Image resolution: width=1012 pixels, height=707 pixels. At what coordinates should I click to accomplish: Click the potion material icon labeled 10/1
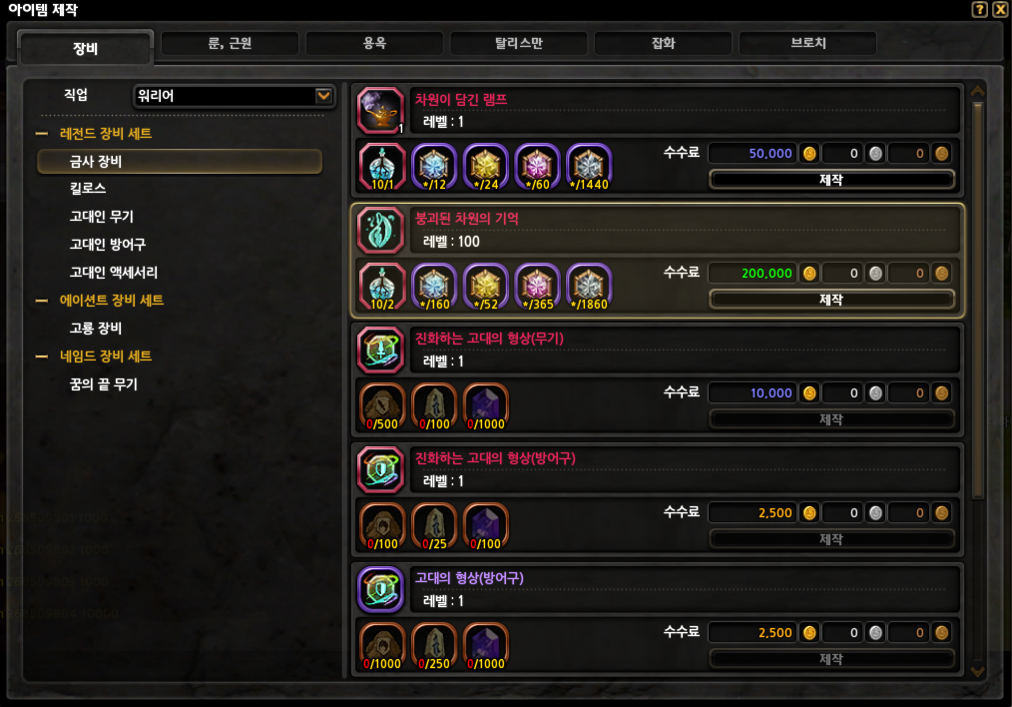[x=382, y=167]
